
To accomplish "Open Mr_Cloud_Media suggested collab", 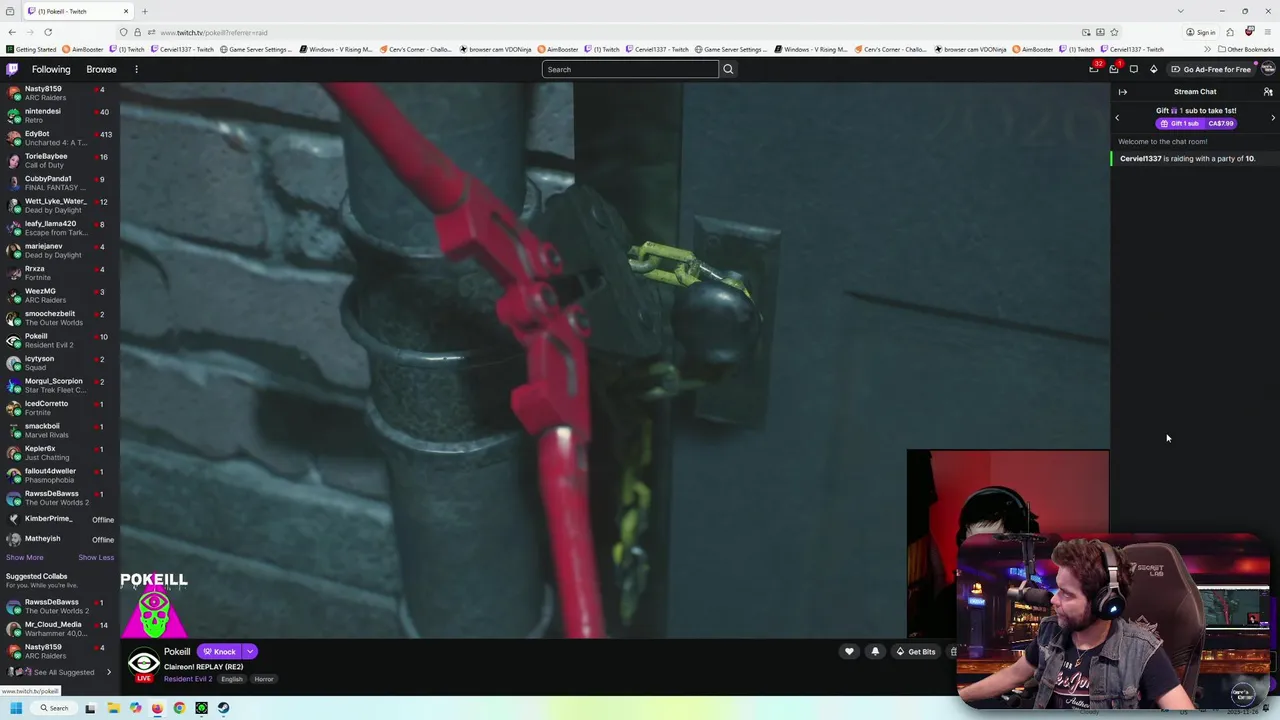I will 60,629.
